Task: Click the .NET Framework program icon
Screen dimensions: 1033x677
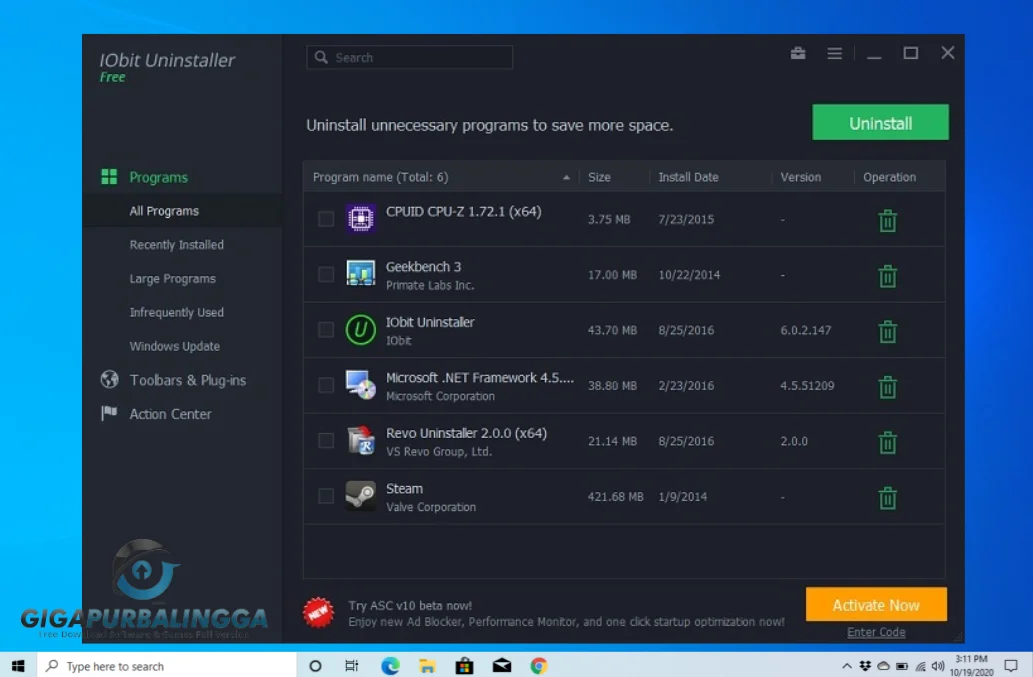Action: (360, 385)
